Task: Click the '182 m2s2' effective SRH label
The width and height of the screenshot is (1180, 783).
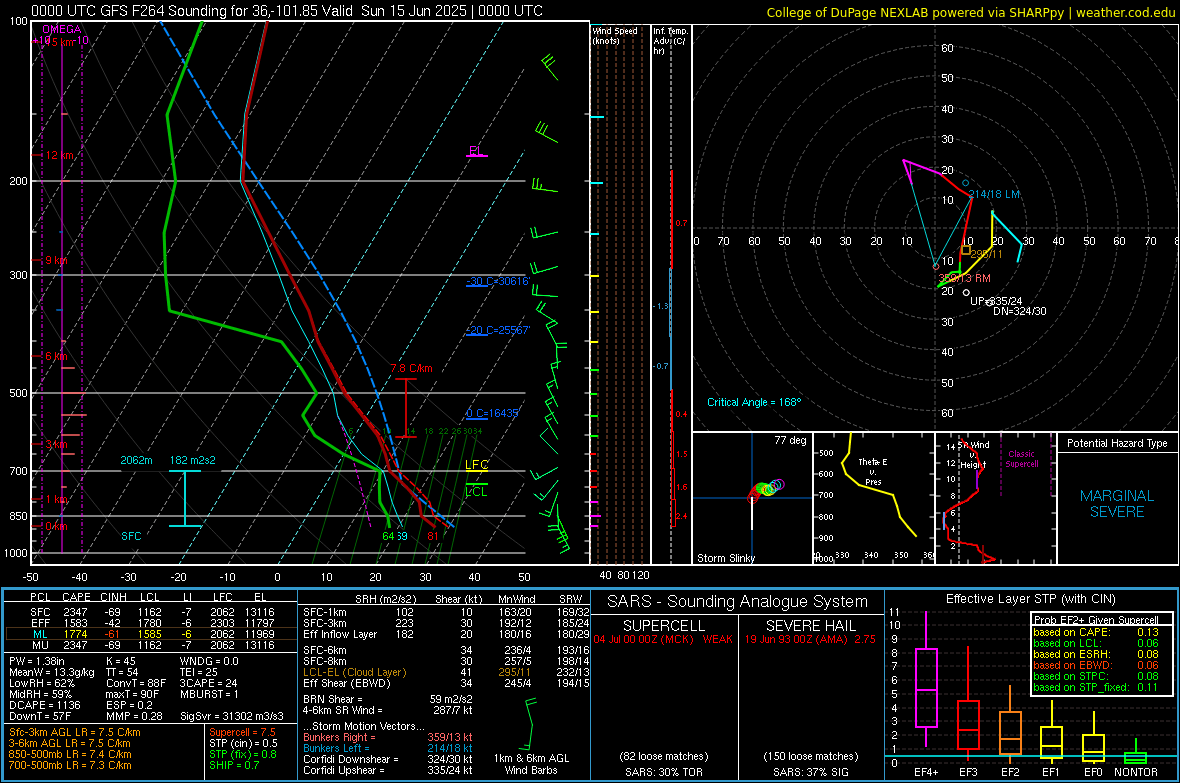Action: tap(192, 460)
